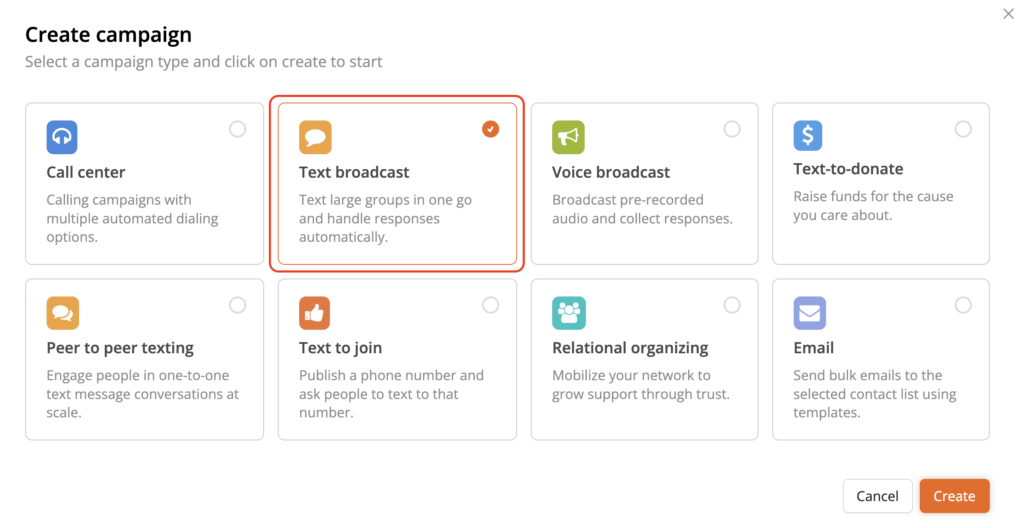Select the Text-to-donate radio button
The height and width of the screenshot is (528, 1024).
pos(963,129)
